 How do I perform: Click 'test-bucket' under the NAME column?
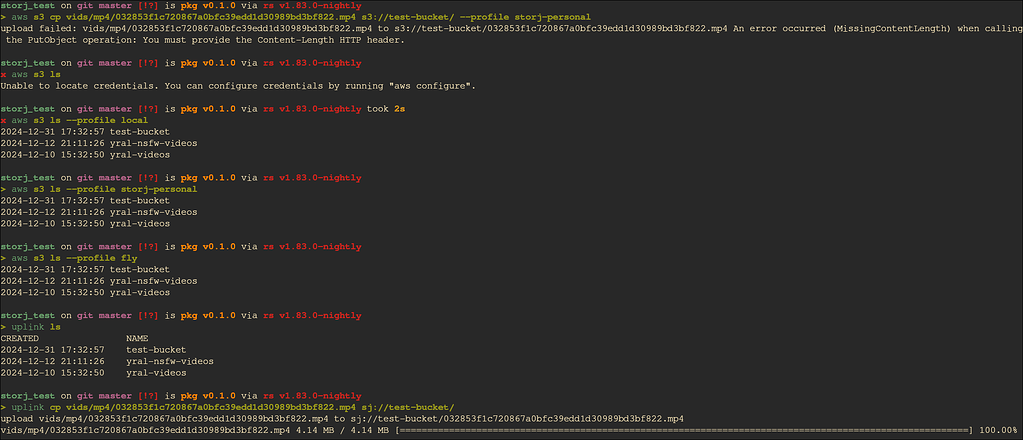156,350
